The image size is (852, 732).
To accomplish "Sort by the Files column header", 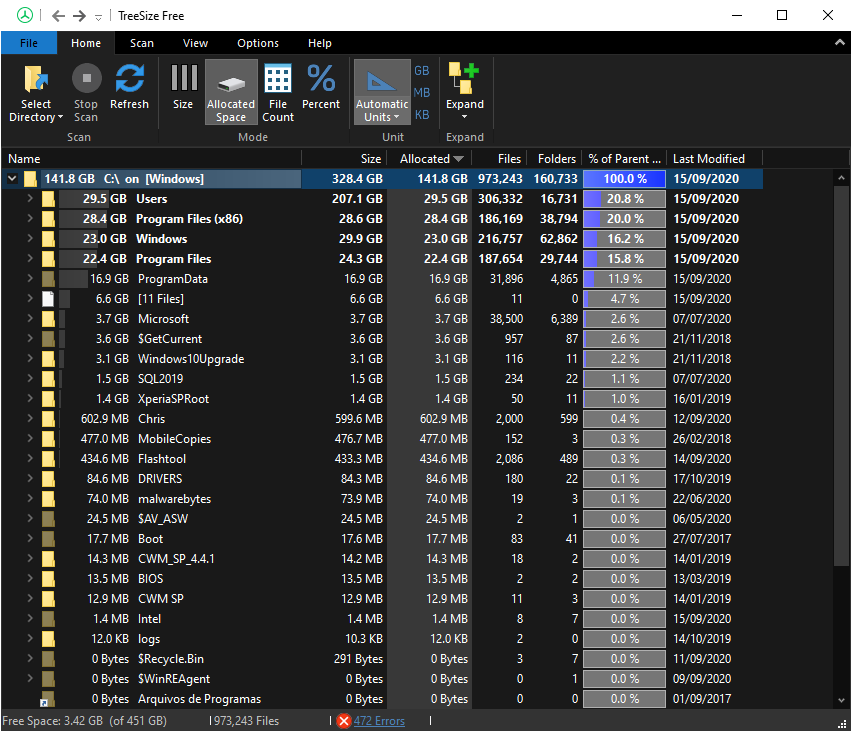I will point(499,159).
